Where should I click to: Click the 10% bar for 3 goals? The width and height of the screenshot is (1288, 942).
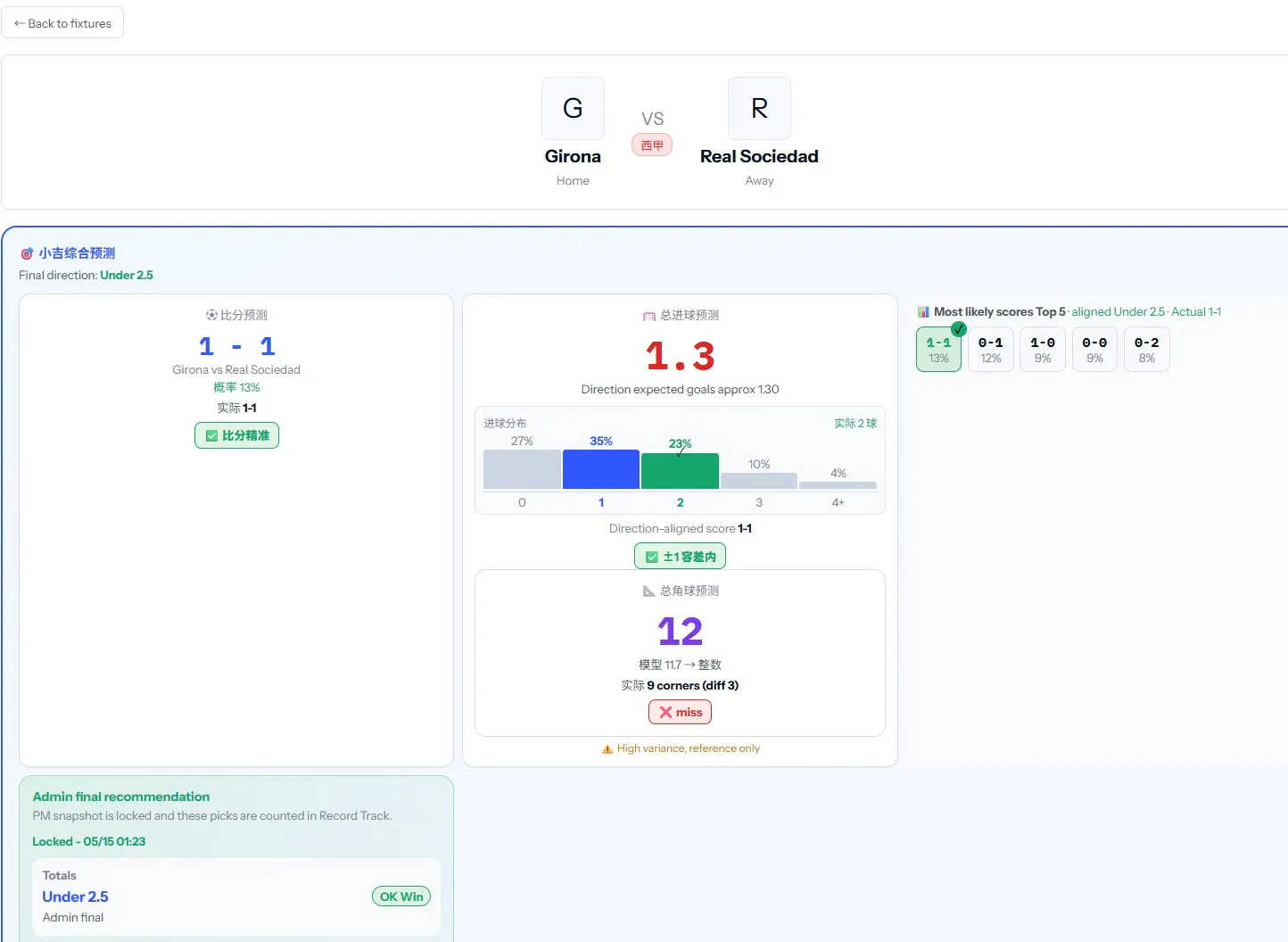[x=759, y=481]
